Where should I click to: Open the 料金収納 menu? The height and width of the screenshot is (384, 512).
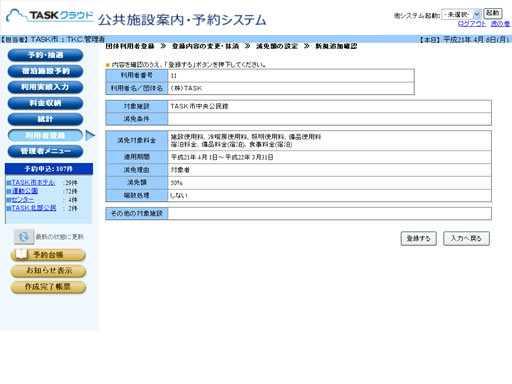45,103
